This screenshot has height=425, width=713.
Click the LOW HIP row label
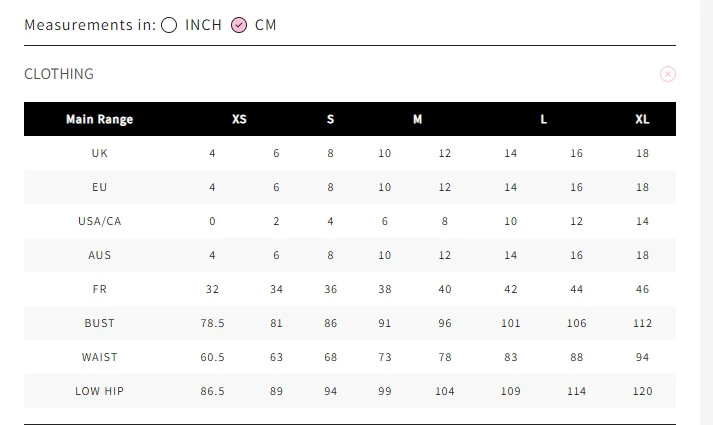pyautogui.click(x=99, y=391)
